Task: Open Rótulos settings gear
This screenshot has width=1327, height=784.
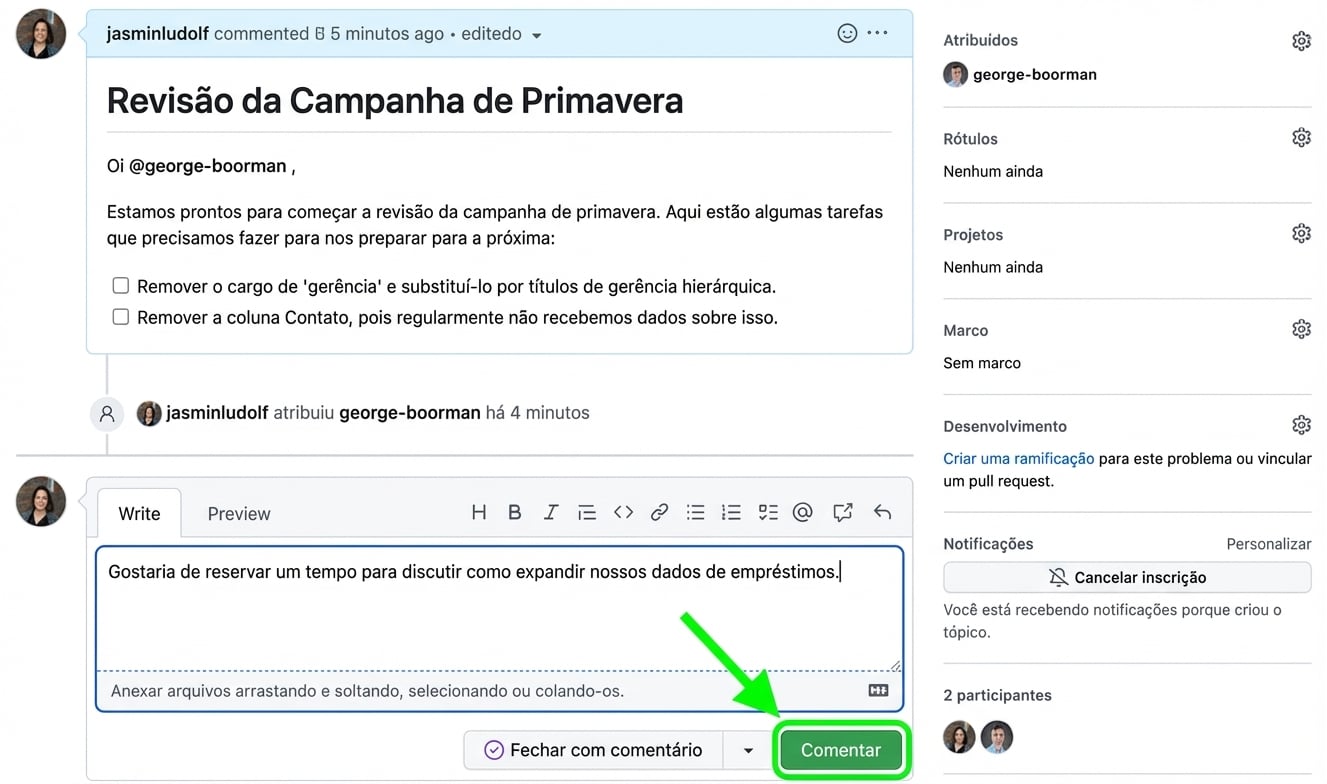Action: coord(1301,137)
